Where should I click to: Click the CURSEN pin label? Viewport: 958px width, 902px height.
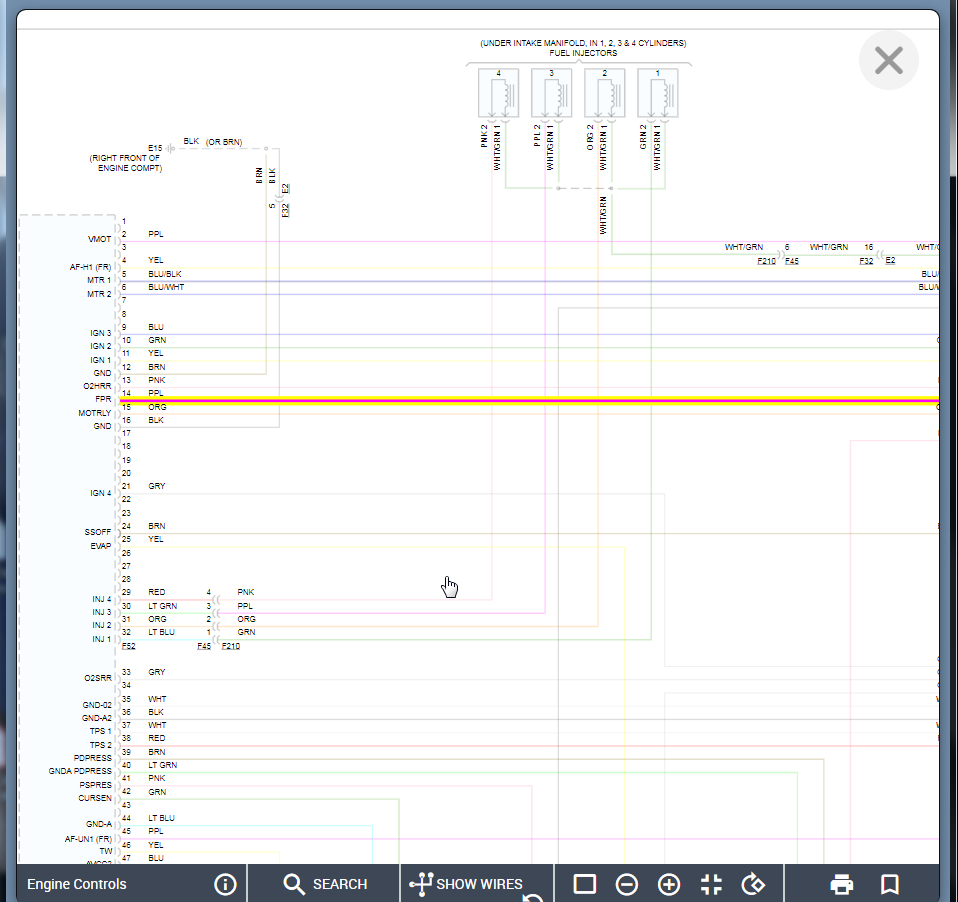pyautogui.click(x=95, y=798)
